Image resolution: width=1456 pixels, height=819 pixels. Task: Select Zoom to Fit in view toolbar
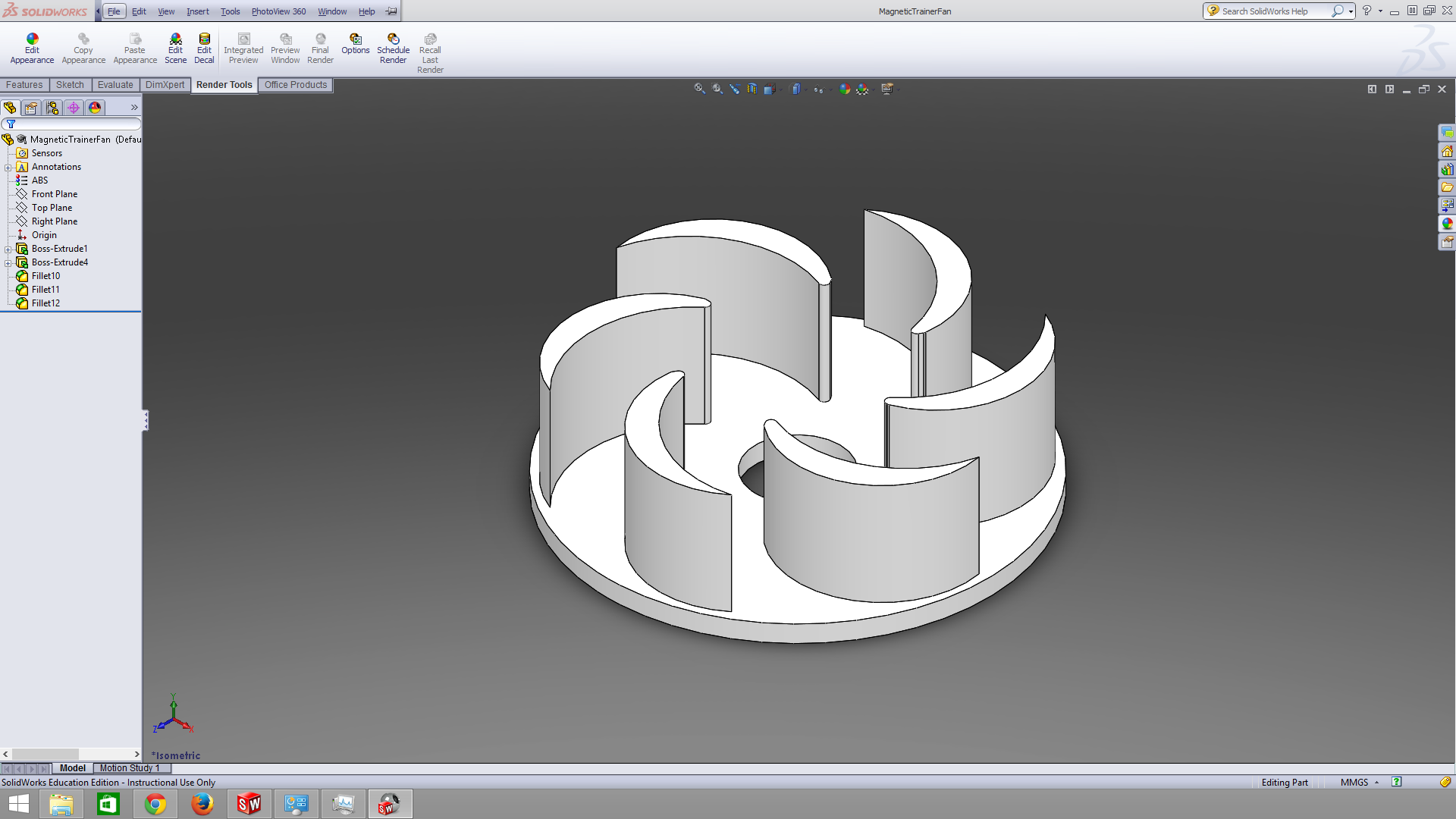coord(699,89)
